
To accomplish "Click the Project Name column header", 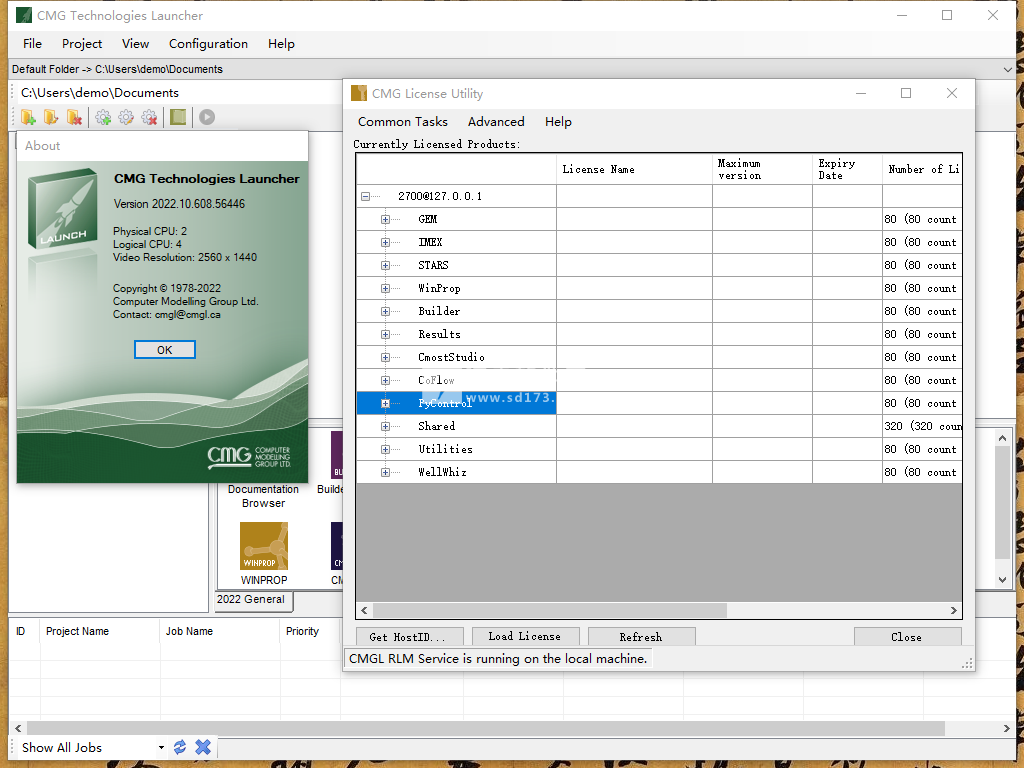I will pos(99,632).
